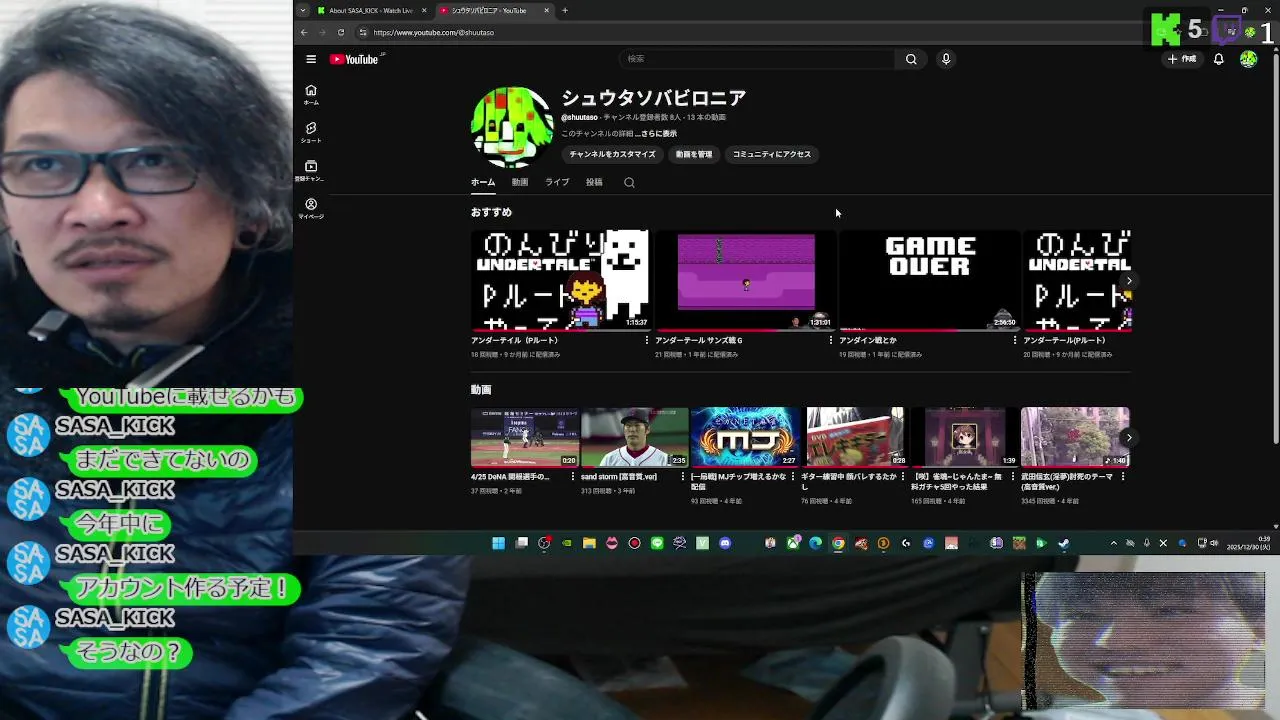Expand channel description さらに表示
Screen dimensions: 1280x720
tap(658, 133)
